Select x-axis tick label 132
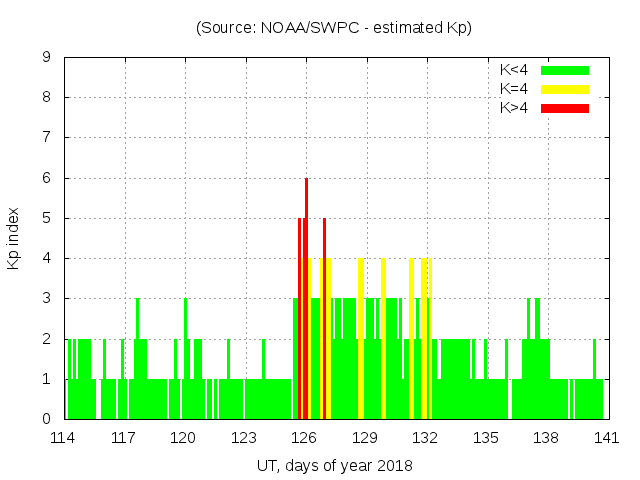 (425, 437)
